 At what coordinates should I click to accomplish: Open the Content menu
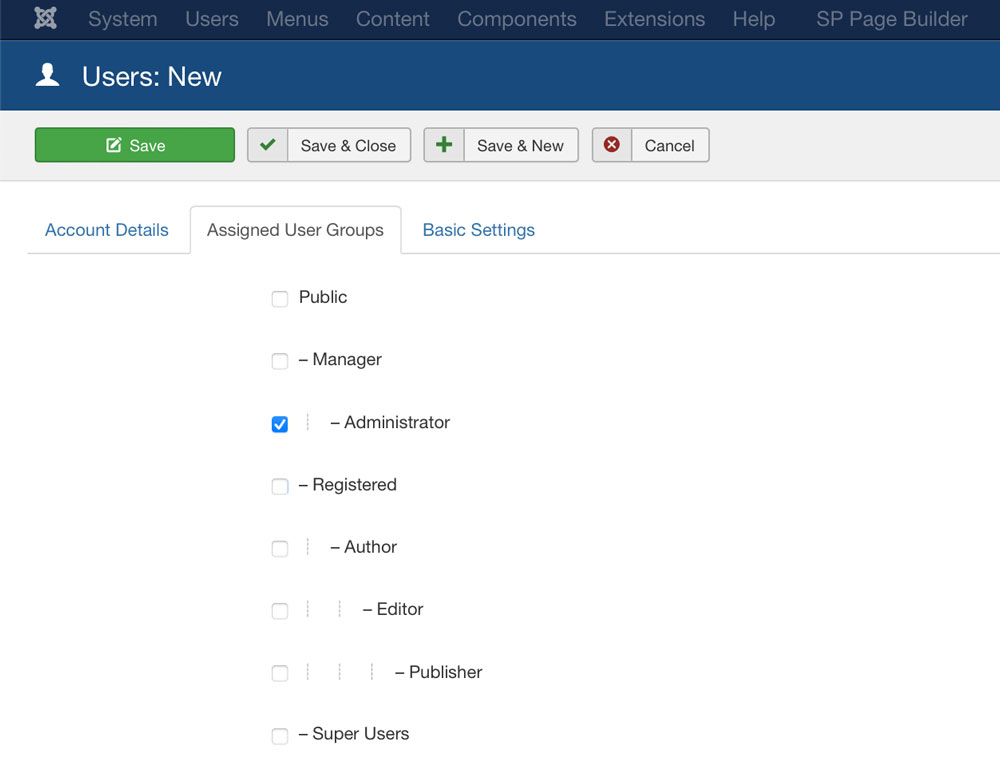392,19
